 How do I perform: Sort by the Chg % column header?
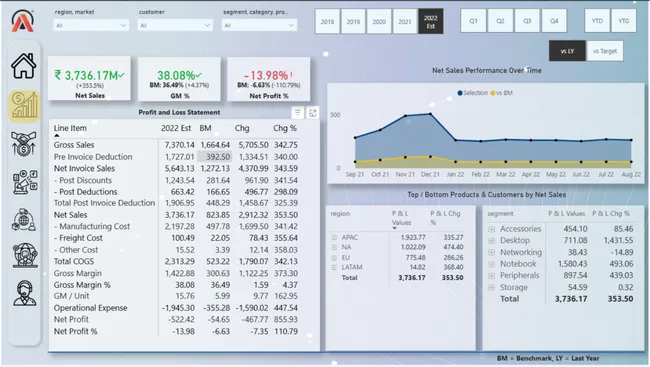285,128
